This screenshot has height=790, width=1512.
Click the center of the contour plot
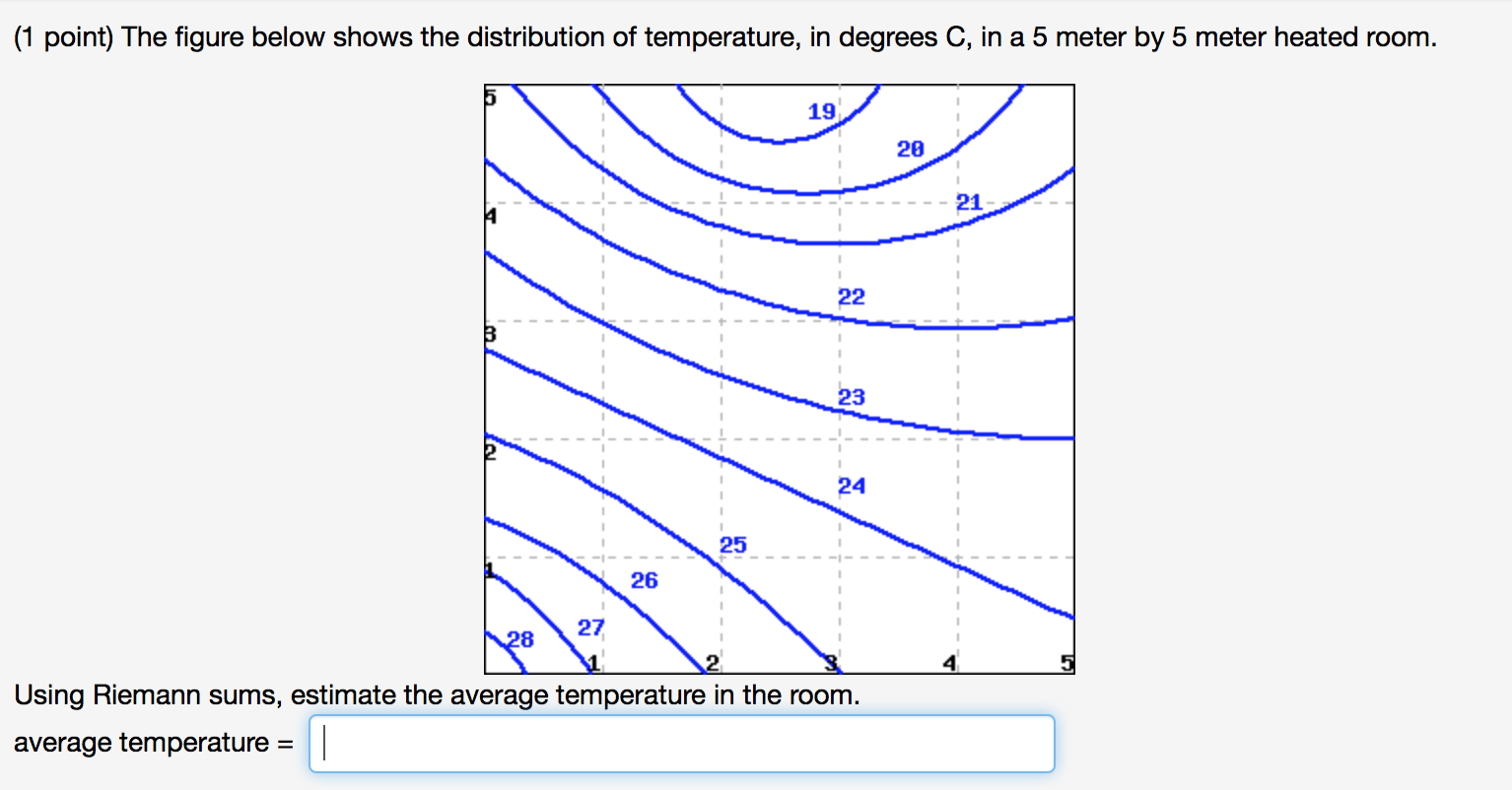tap(779, 377)
